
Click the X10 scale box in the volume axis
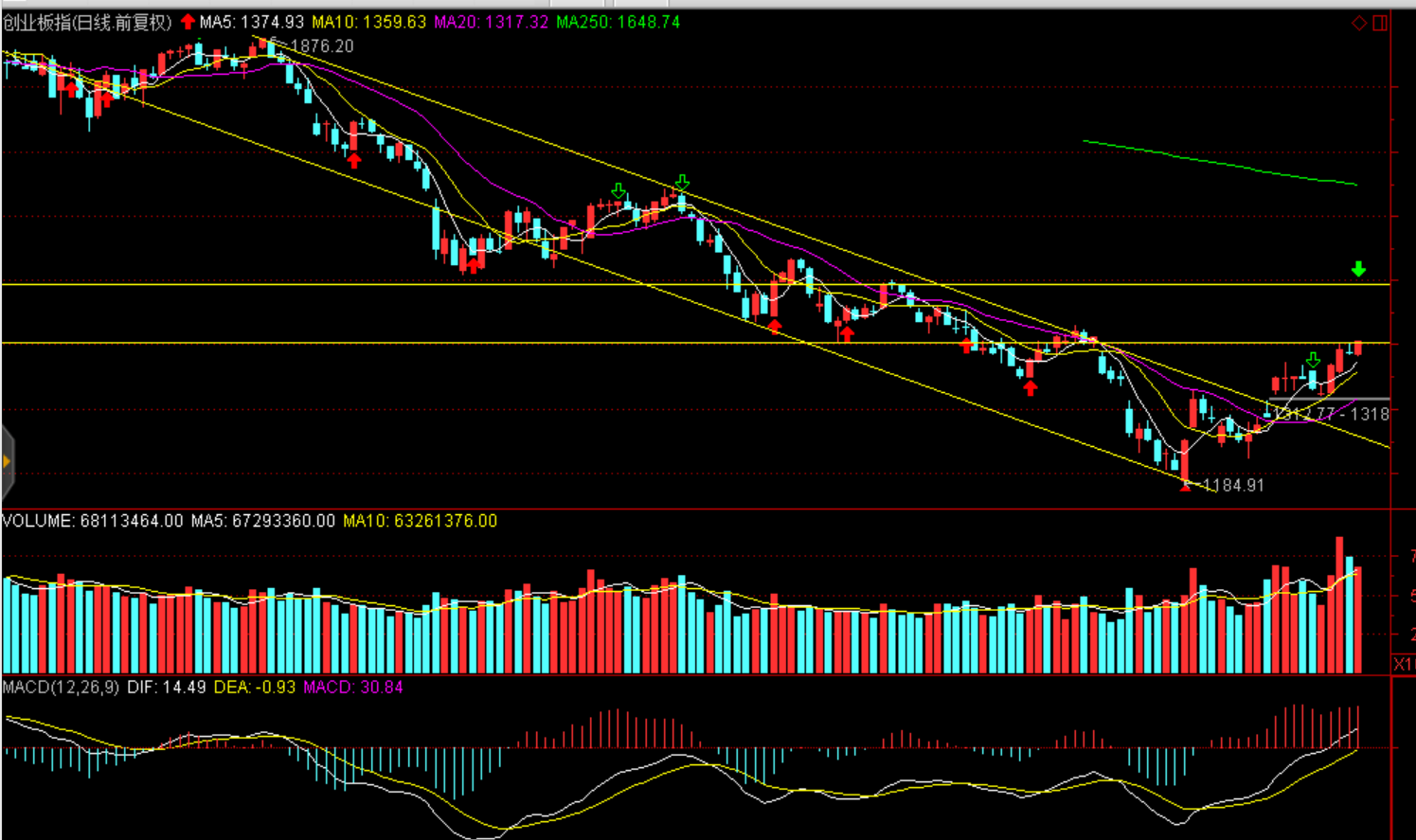point(1403,665)
